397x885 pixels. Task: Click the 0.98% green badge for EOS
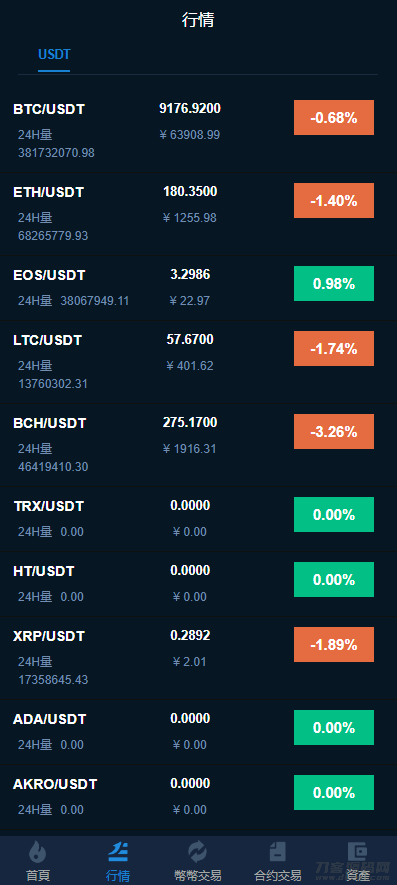pos(334,283)
